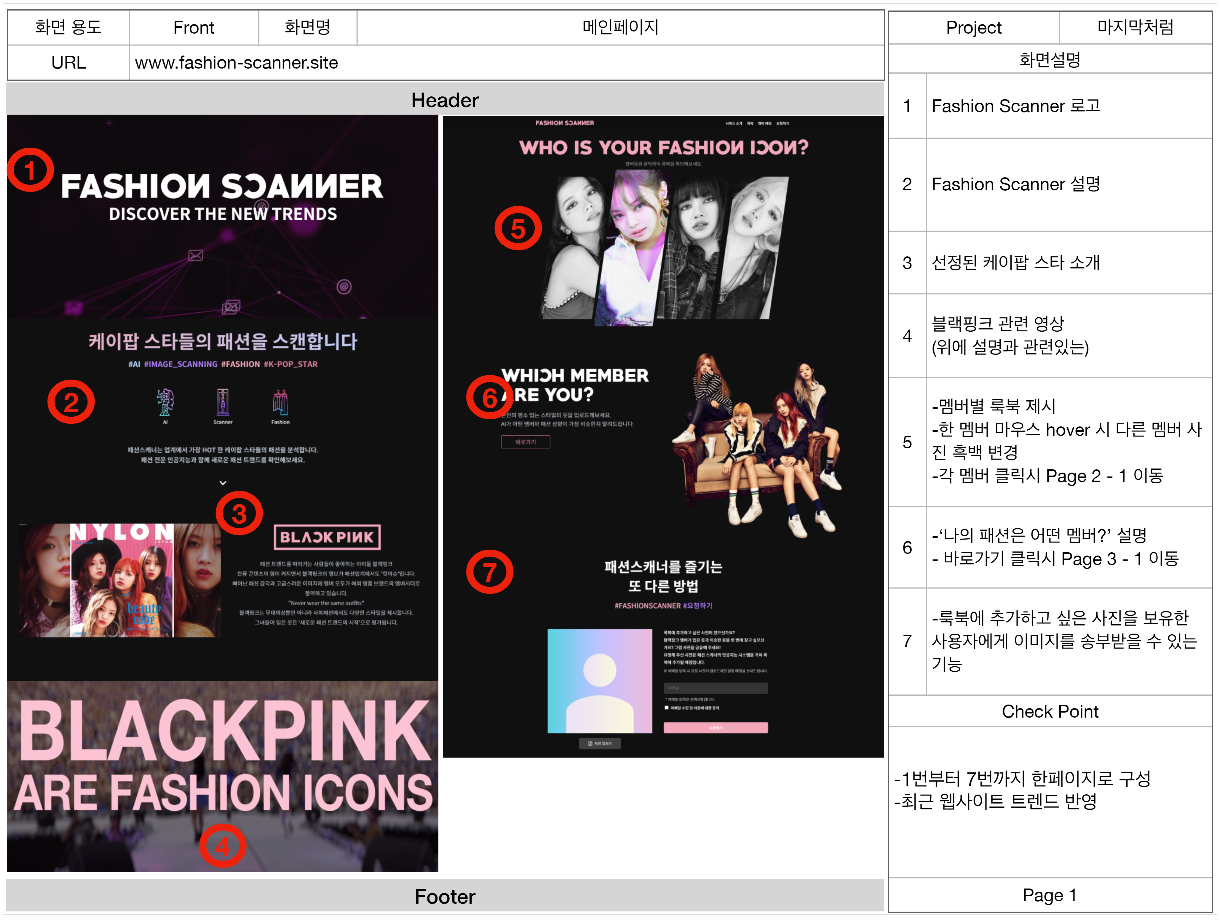Click the Footer bar label
Image resolution: width=1220 pixels, height=920 pixels.
[446, 897]
